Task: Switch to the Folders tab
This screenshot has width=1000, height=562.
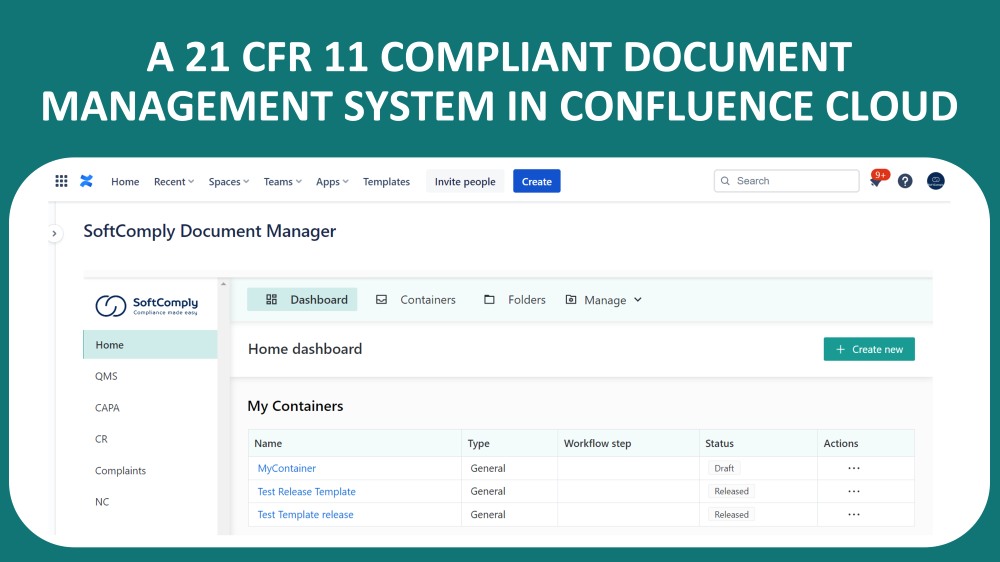Action: click(515, 299)
